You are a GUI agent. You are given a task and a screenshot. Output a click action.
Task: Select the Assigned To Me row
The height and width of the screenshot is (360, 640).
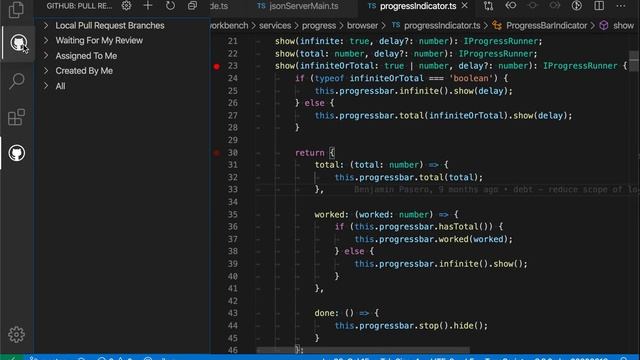click(122, 56)
